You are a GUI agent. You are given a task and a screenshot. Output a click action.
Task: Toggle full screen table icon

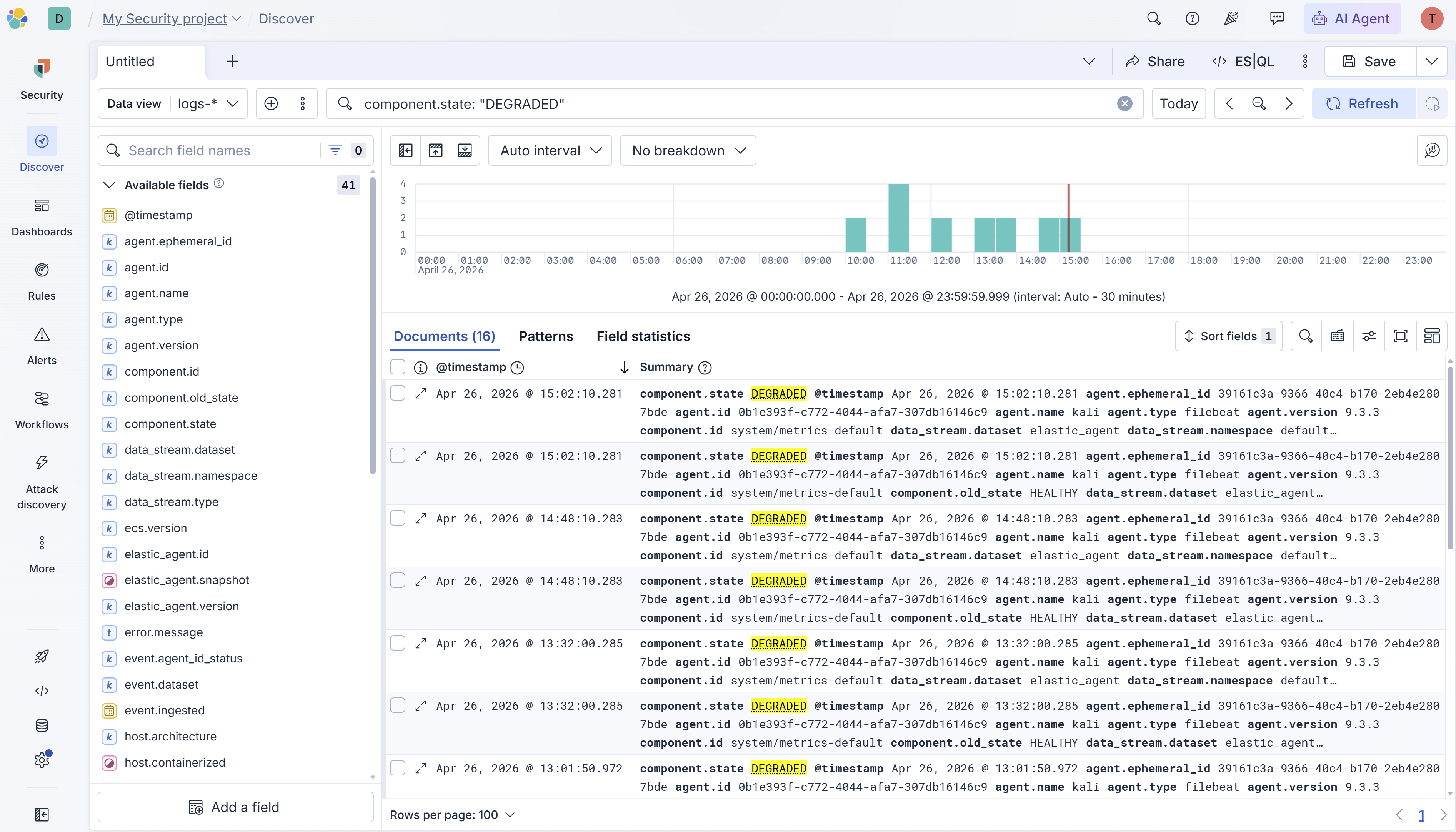pos(1400,336)
